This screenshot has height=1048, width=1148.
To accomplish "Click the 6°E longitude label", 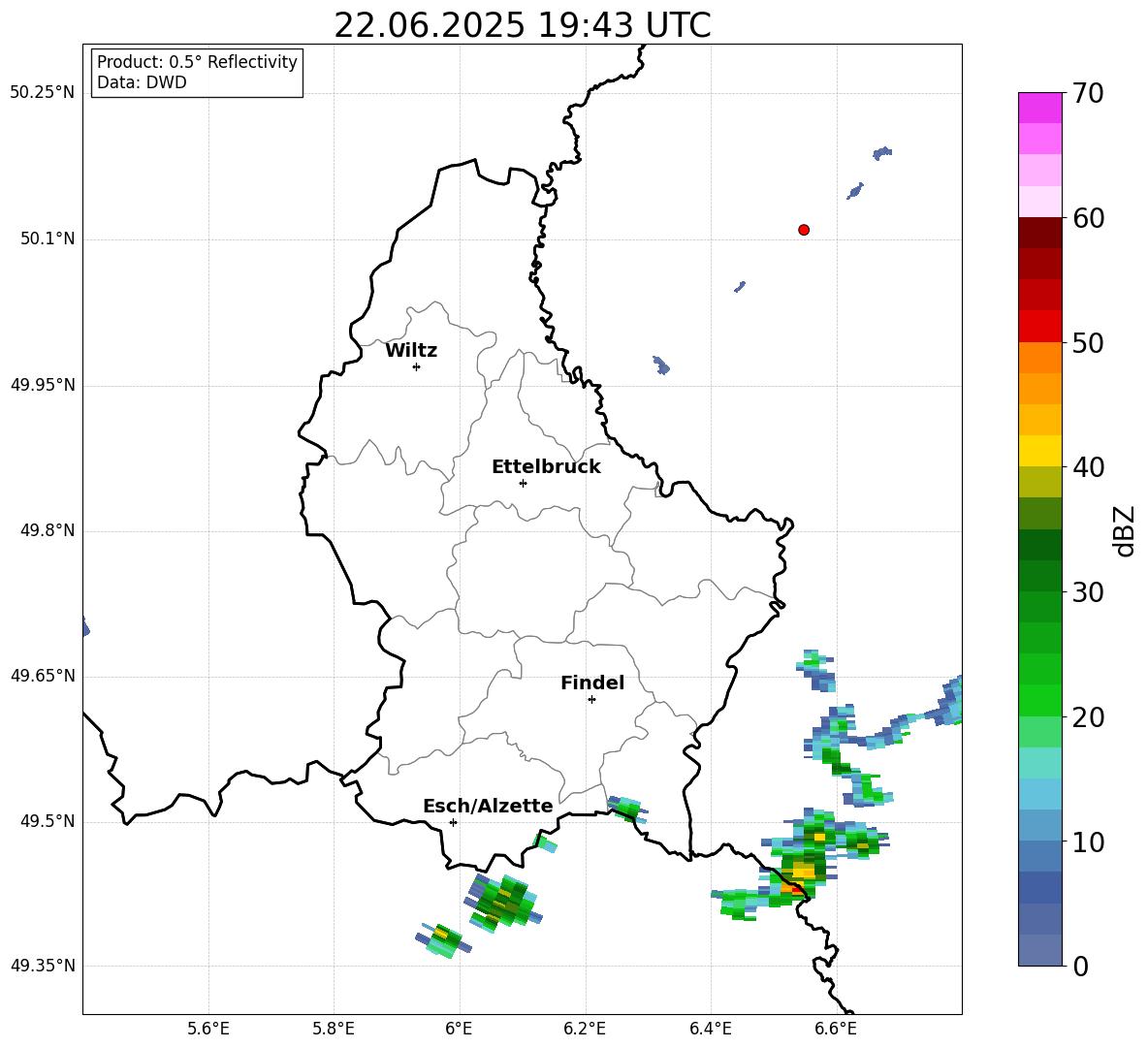I will 459,1029.
